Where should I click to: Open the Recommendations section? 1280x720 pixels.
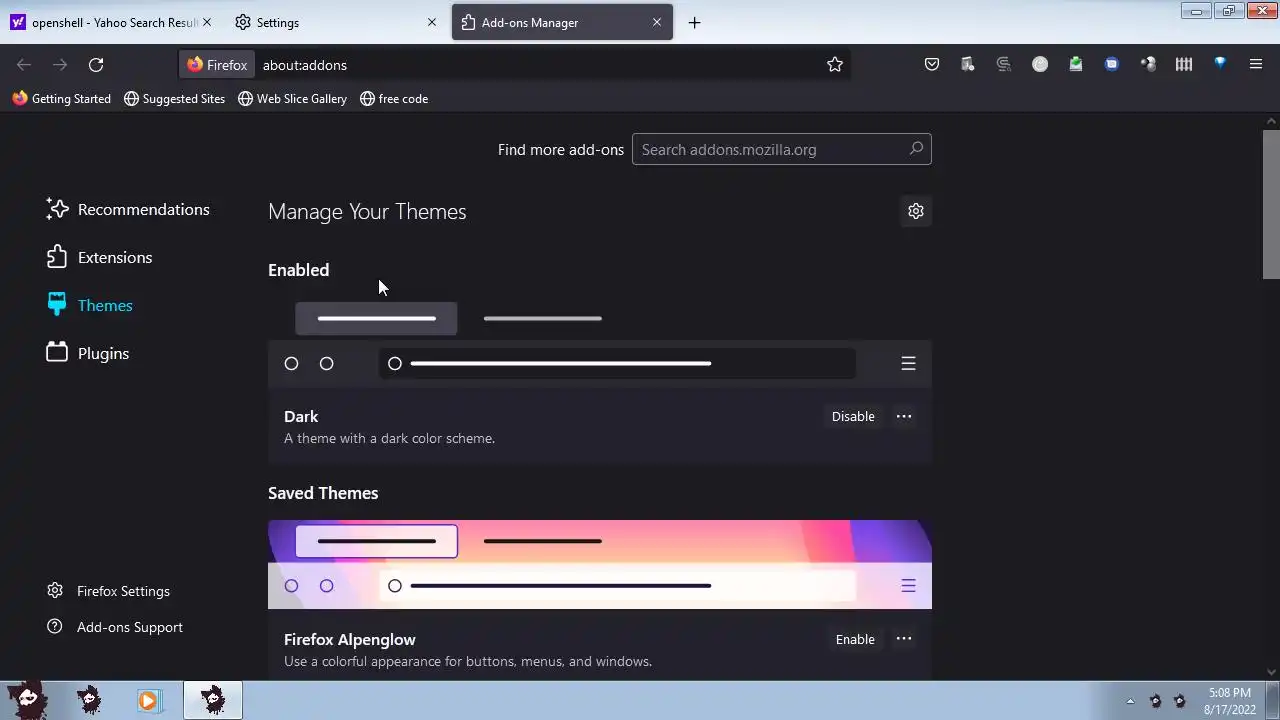point(128,209)
